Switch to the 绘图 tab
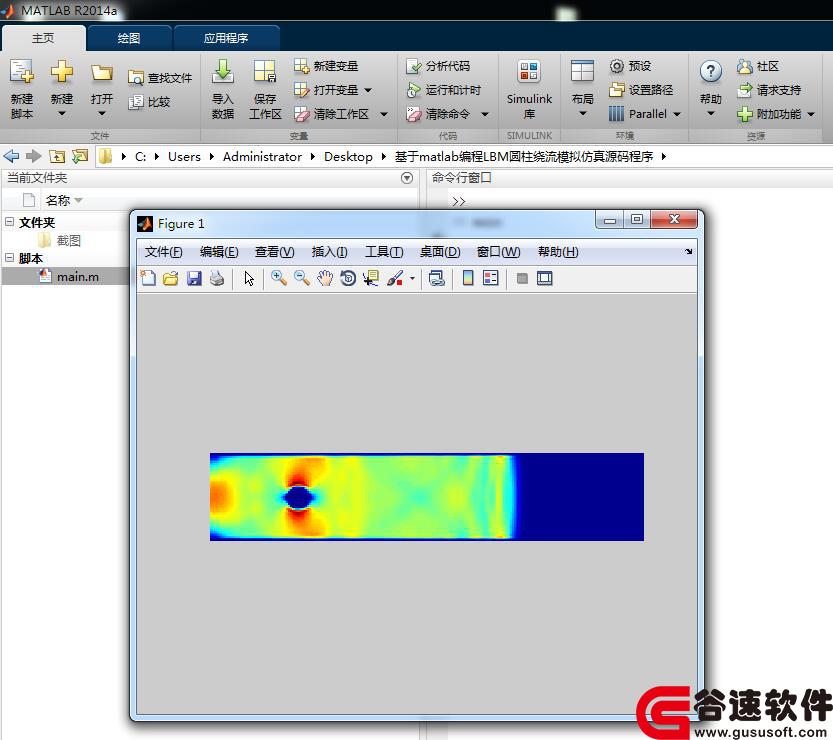 click(129, 38)
